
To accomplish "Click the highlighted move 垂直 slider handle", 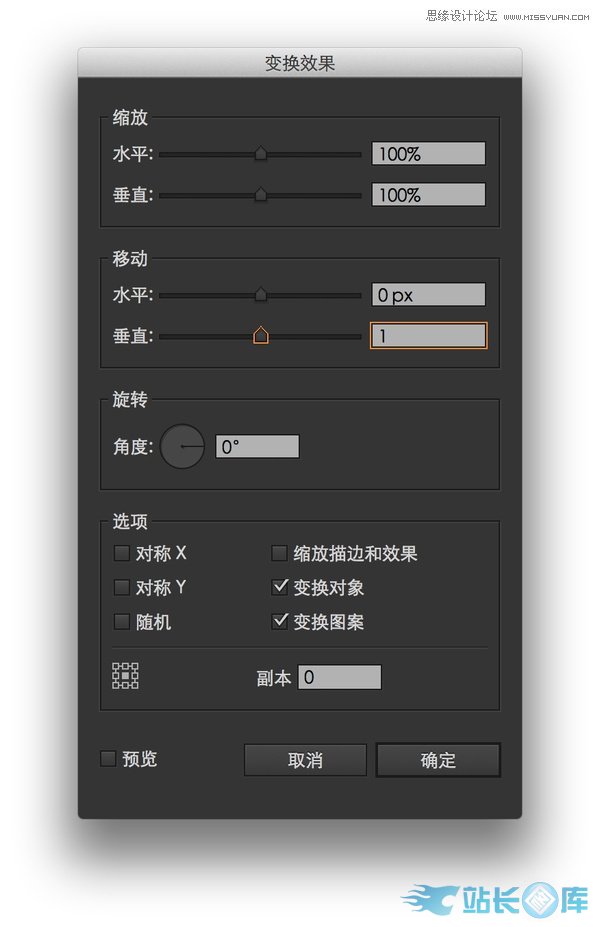I will tap(261, 335).
